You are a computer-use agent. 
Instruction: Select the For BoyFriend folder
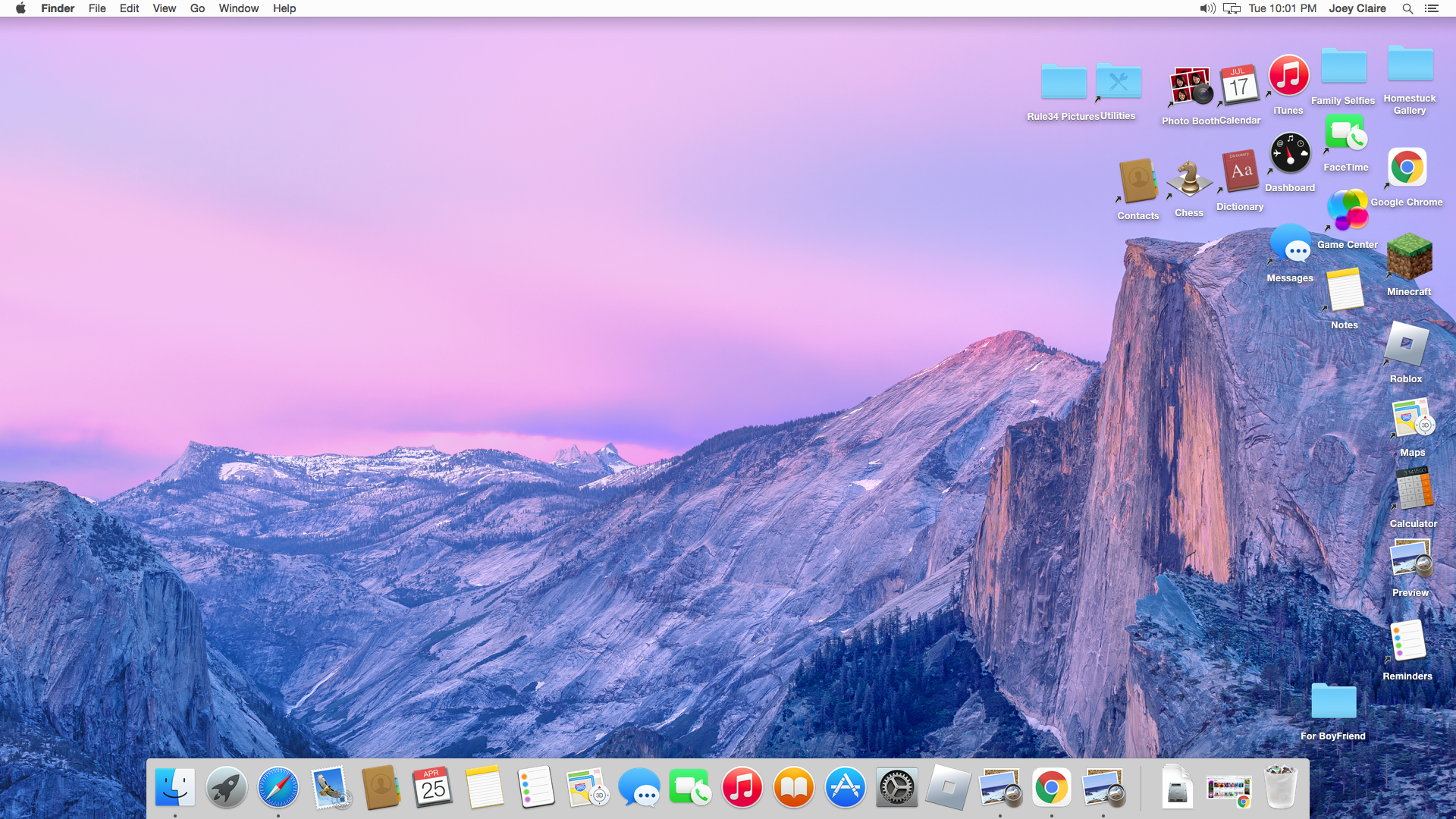(x=1333, y=701)
